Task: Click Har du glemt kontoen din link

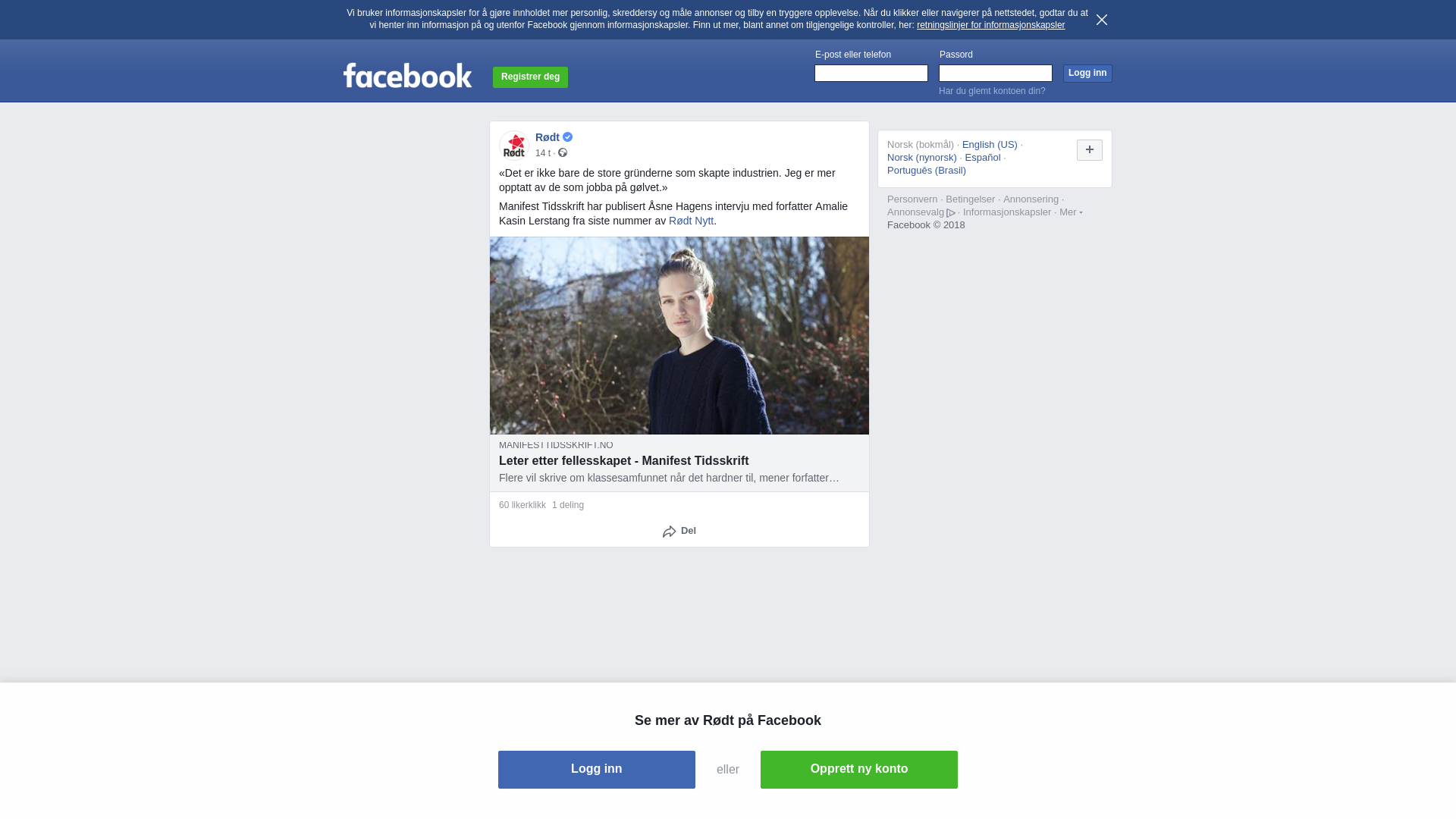Action: click(x=992, y=91)
